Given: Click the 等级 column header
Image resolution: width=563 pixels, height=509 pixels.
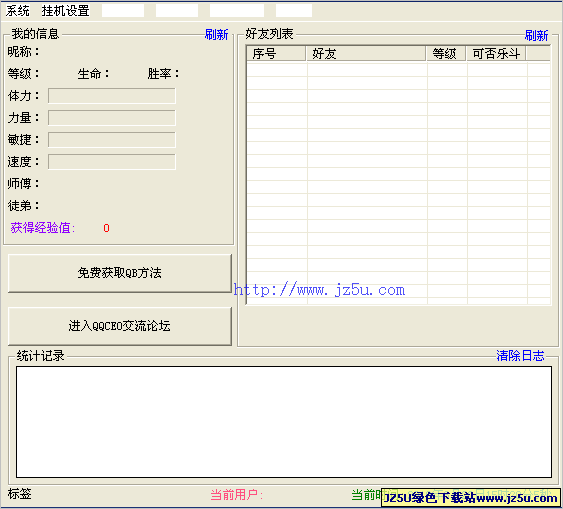Looking at the screenshot, I should point(446,54).
